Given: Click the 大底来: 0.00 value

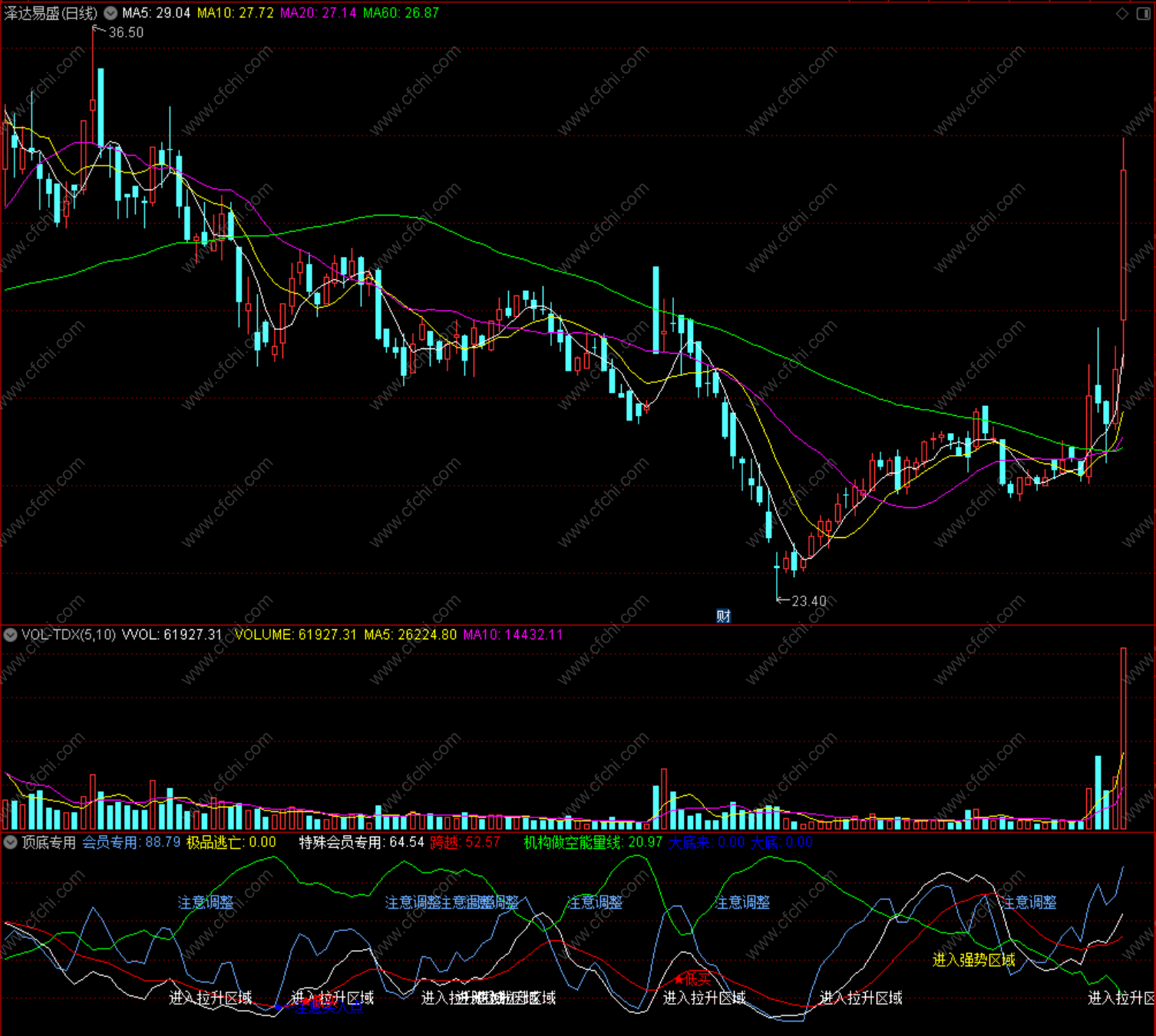Looking at the screenshot, I should click(x=706, y=842).
